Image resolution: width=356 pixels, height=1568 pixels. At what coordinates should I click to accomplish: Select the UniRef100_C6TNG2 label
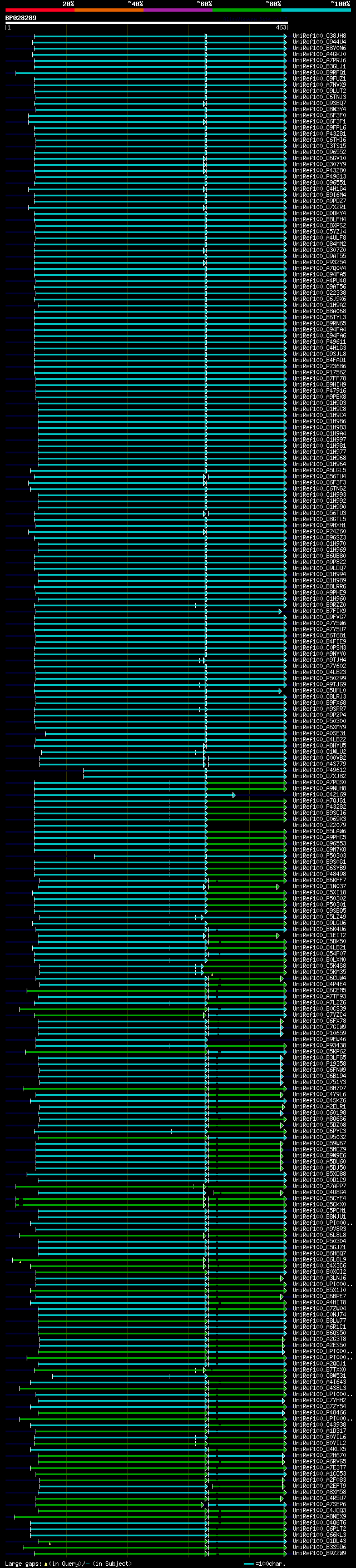tap(319, 489)
